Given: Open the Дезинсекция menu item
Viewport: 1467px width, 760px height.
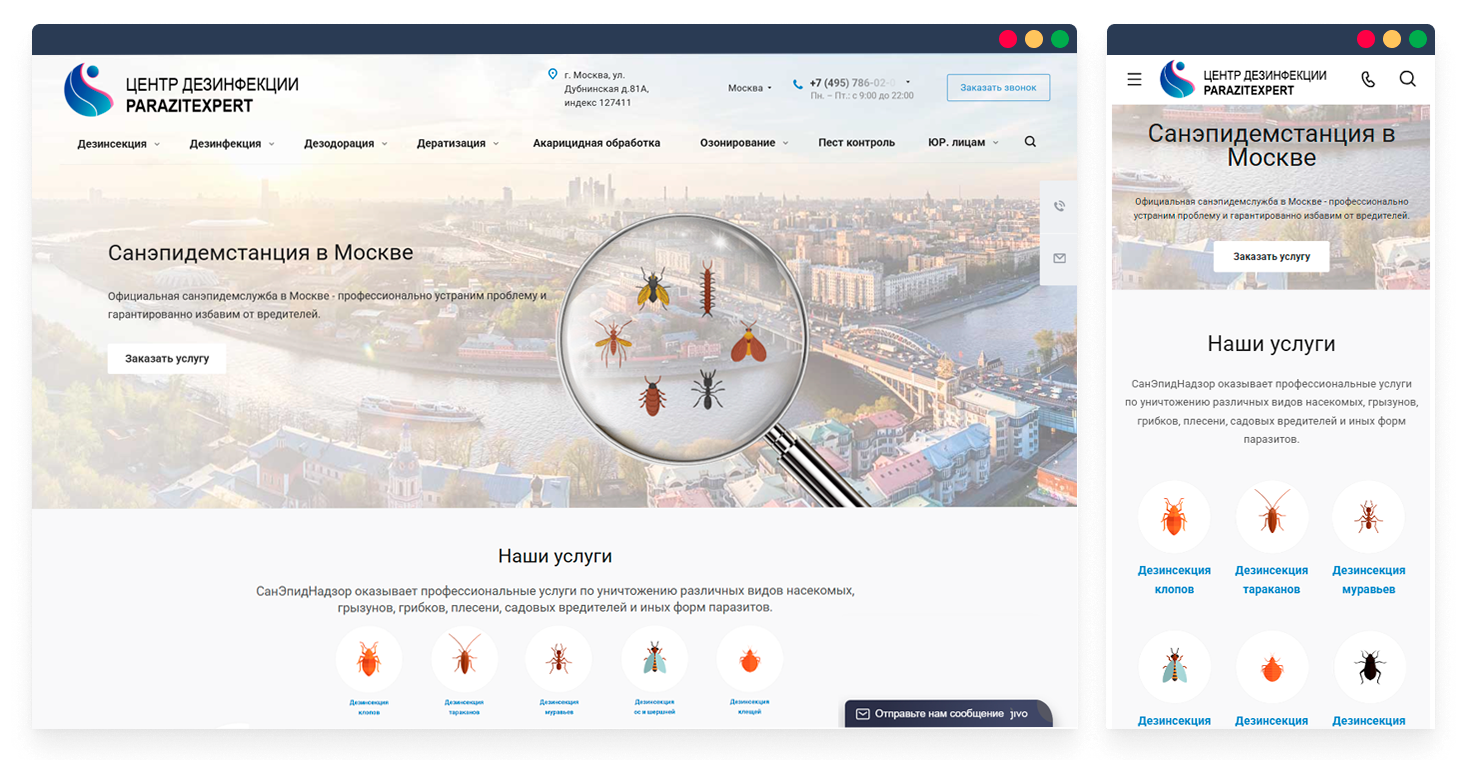Looking at the screenshot, I should (112, 143).
